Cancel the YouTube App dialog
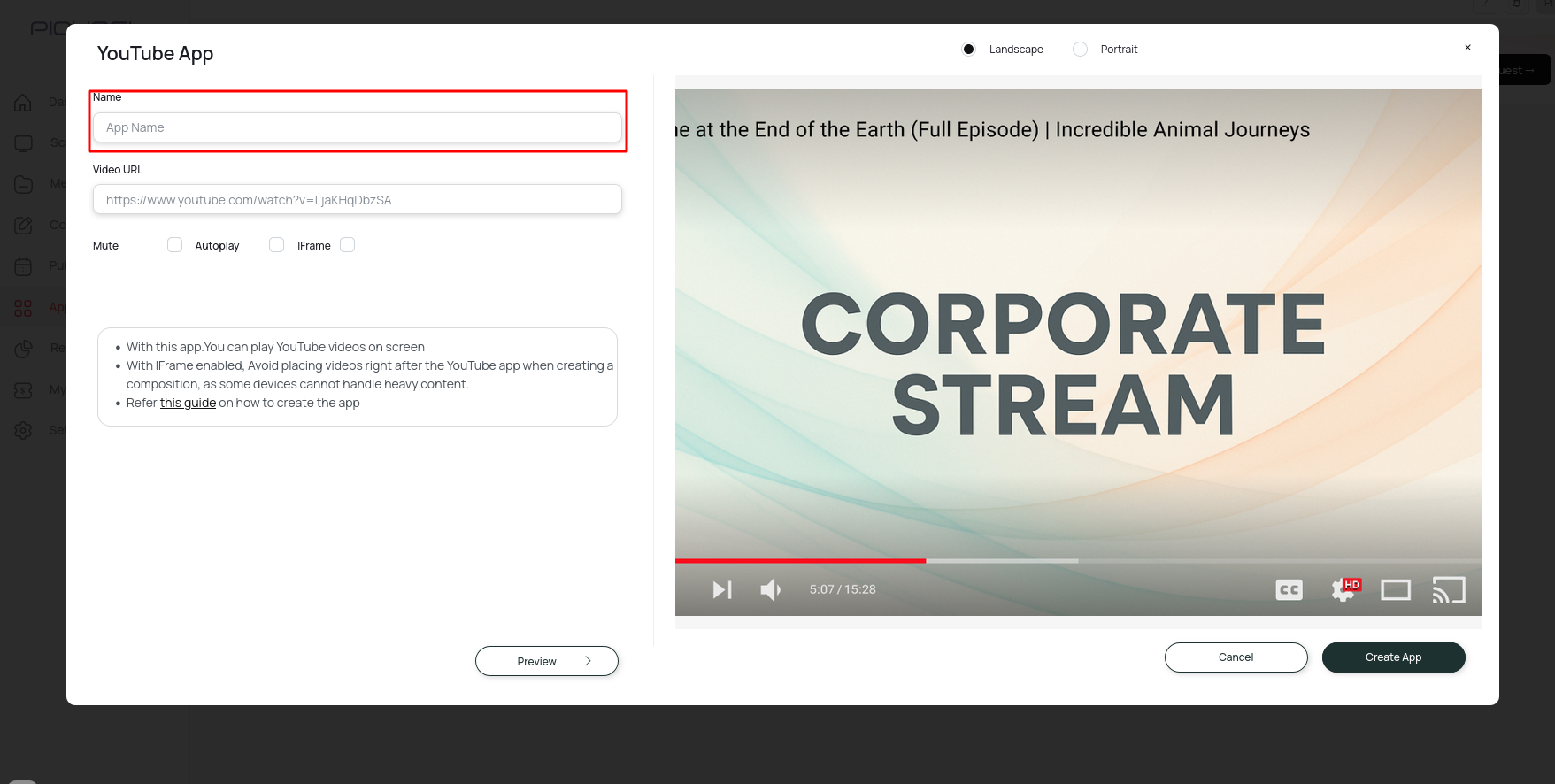This screenshot has width=1555, height=784. coord(1236,657)
